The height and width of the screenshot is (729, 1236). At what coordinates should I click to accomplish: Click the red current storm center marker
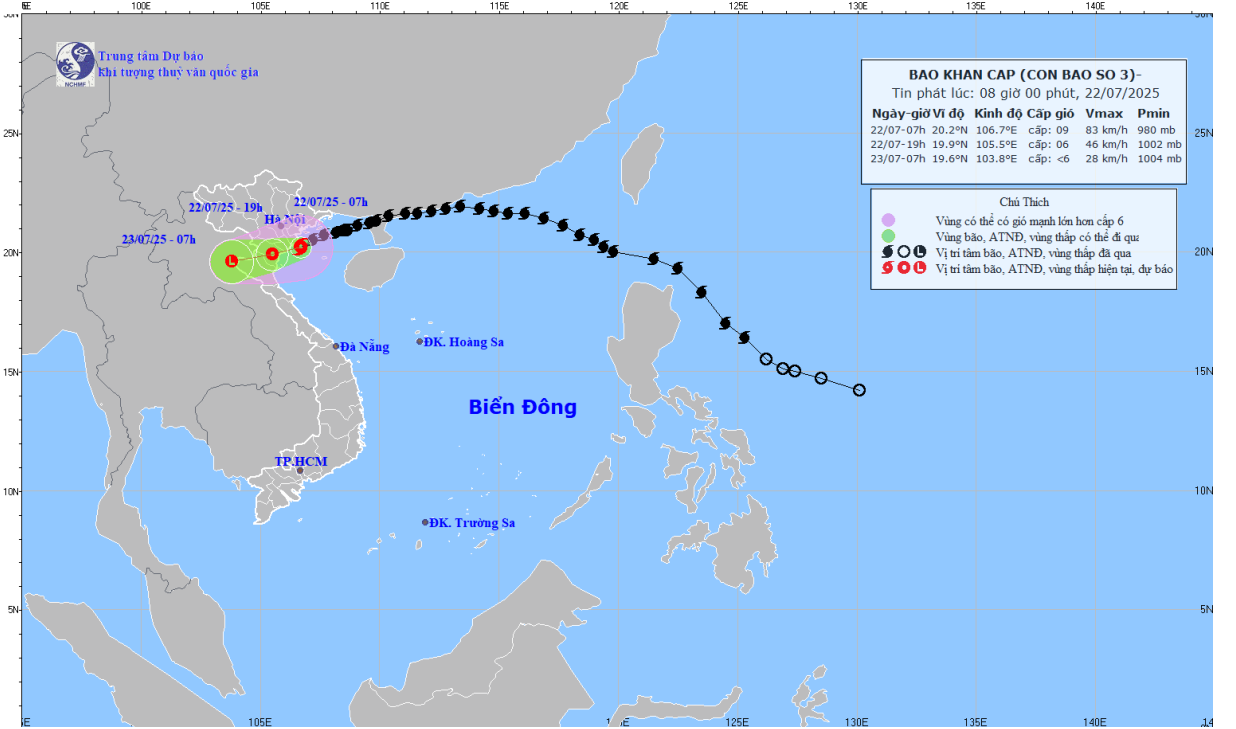coord(301,246)
